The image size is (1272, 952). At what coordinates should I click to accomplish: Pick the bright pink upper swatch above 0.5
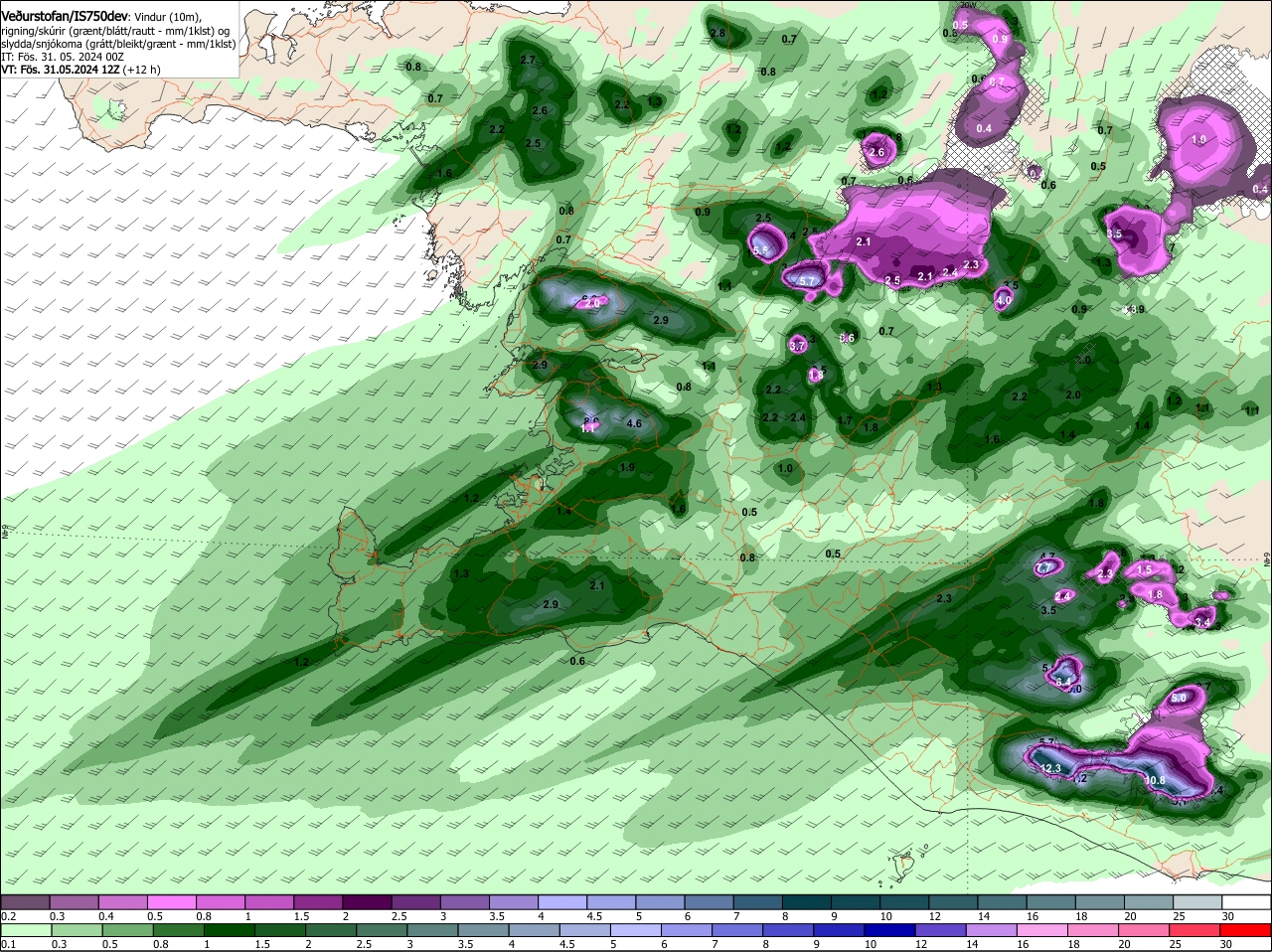(x=172, y=901)
